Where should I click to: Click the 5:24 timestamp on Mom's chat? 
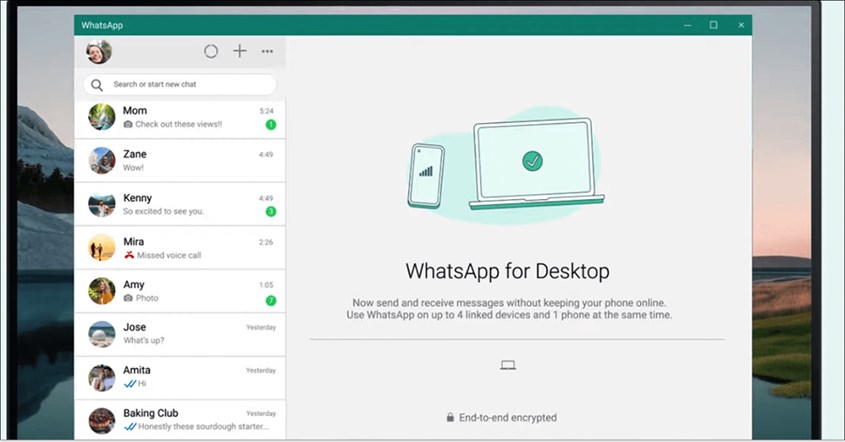(266, 111)
